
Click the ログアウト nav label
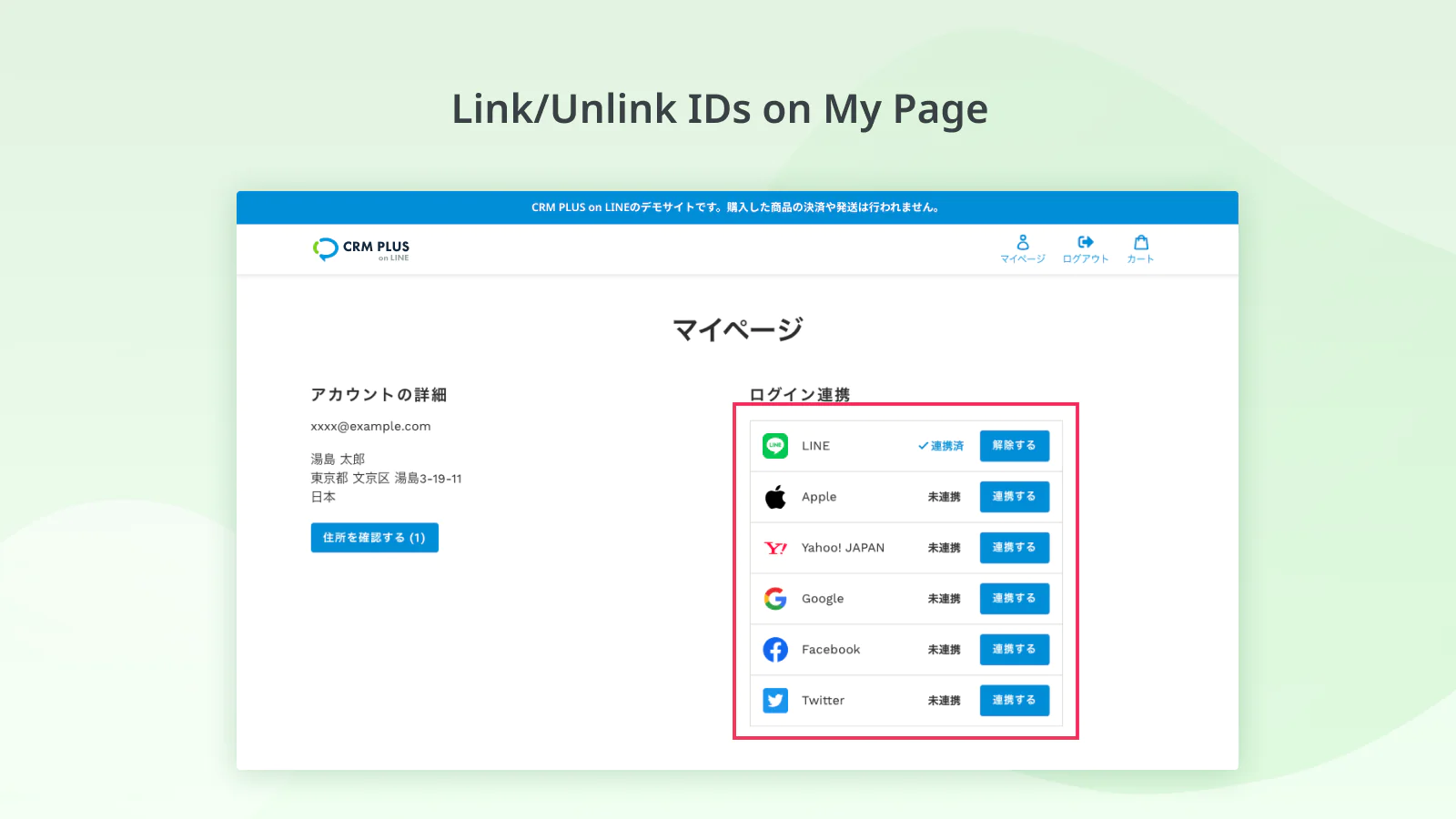[1086, 259]
